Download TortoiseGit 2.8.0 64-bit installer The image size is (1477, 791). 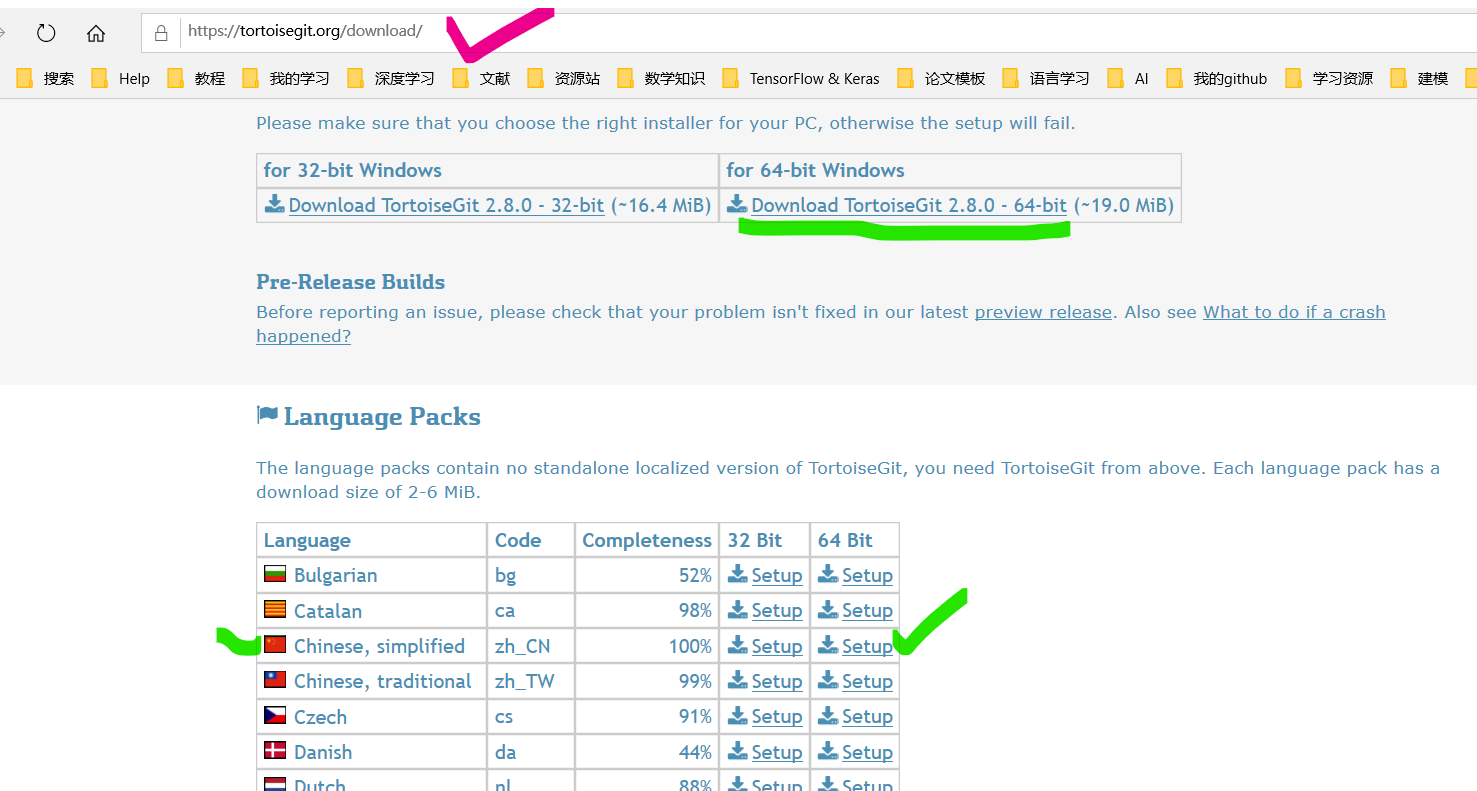click(x=909, y=205)
